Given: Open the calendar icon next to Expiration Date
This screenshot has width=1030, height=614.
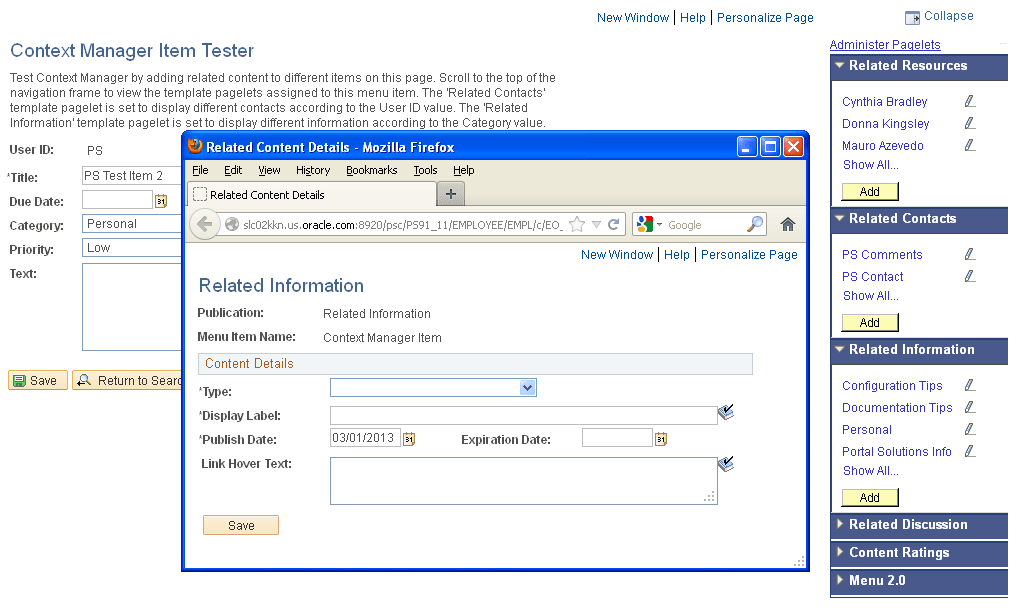Looking at the screenshot, I should 660,437.
